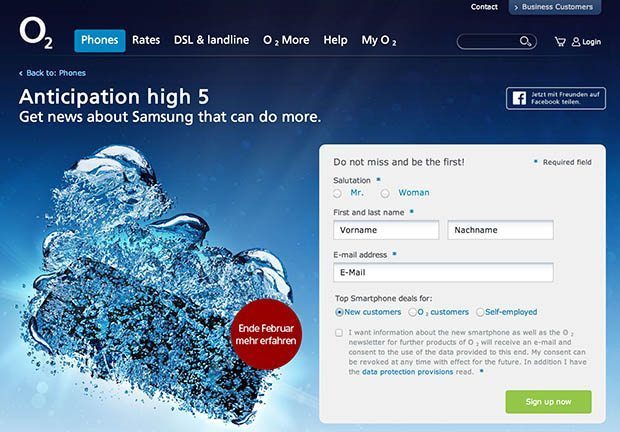Open the Rates menu item

click(146, 40)
